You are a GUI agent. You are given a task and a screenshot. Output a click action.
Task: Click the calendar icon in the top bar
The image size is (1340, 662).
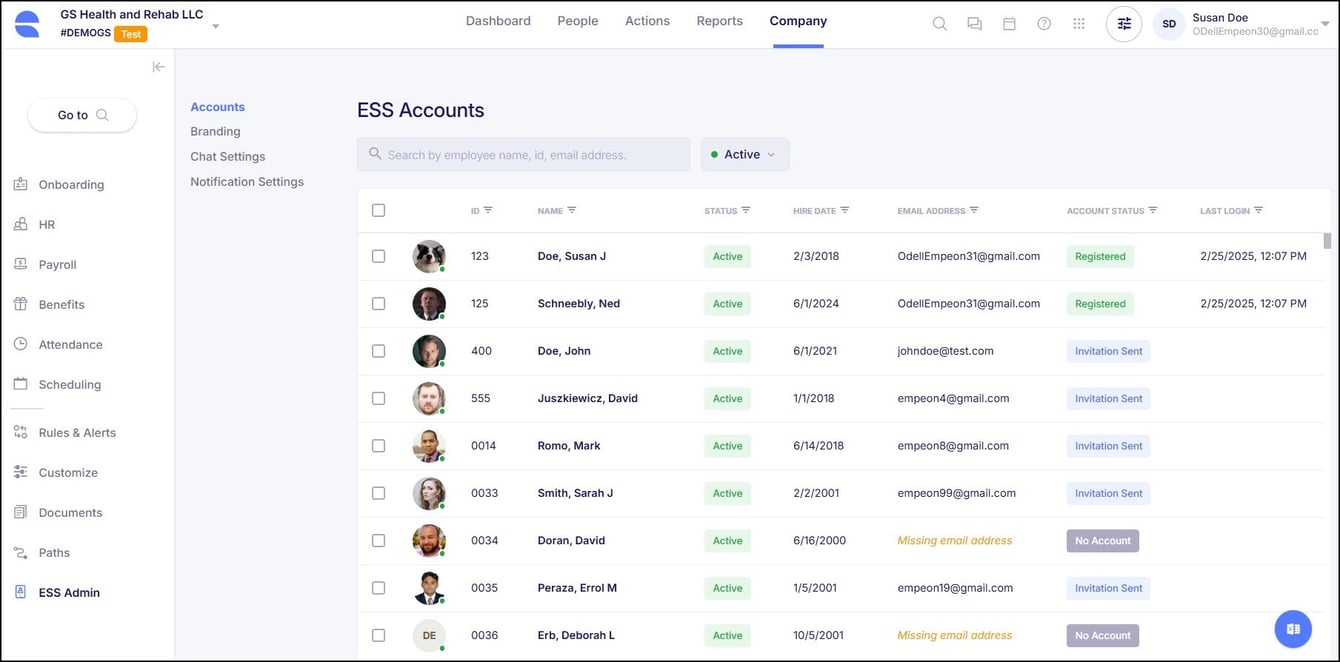1009,22
